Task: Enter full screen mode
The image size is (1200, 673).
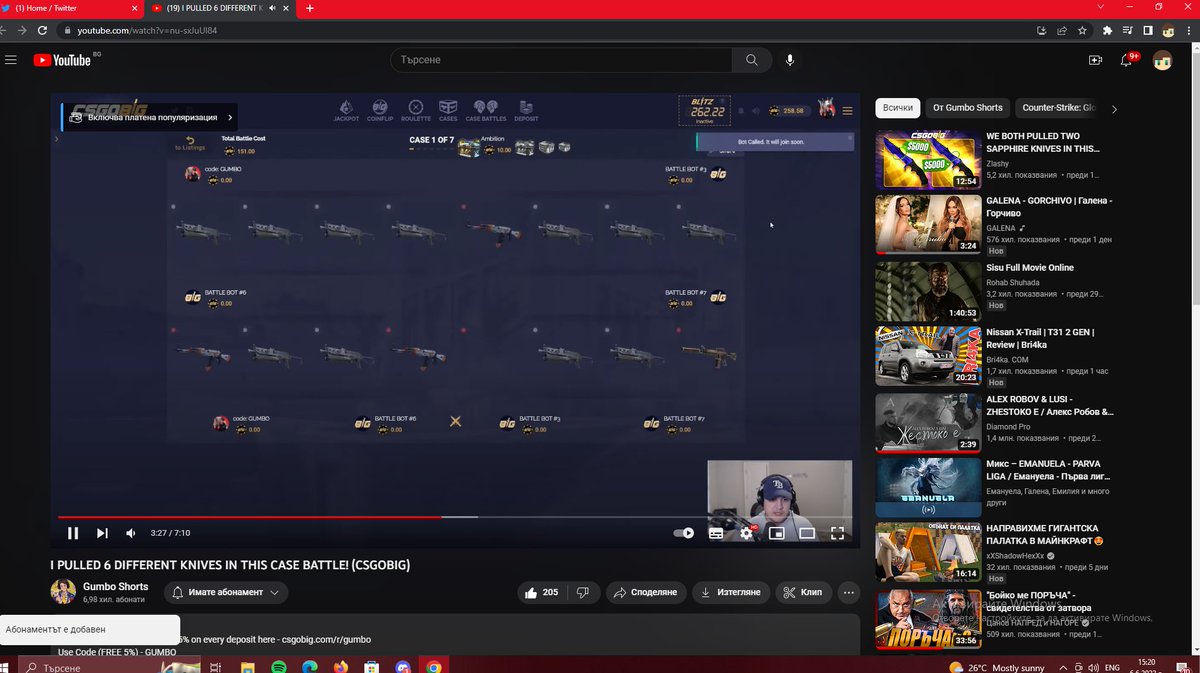Action: click(x=838, y=533)
